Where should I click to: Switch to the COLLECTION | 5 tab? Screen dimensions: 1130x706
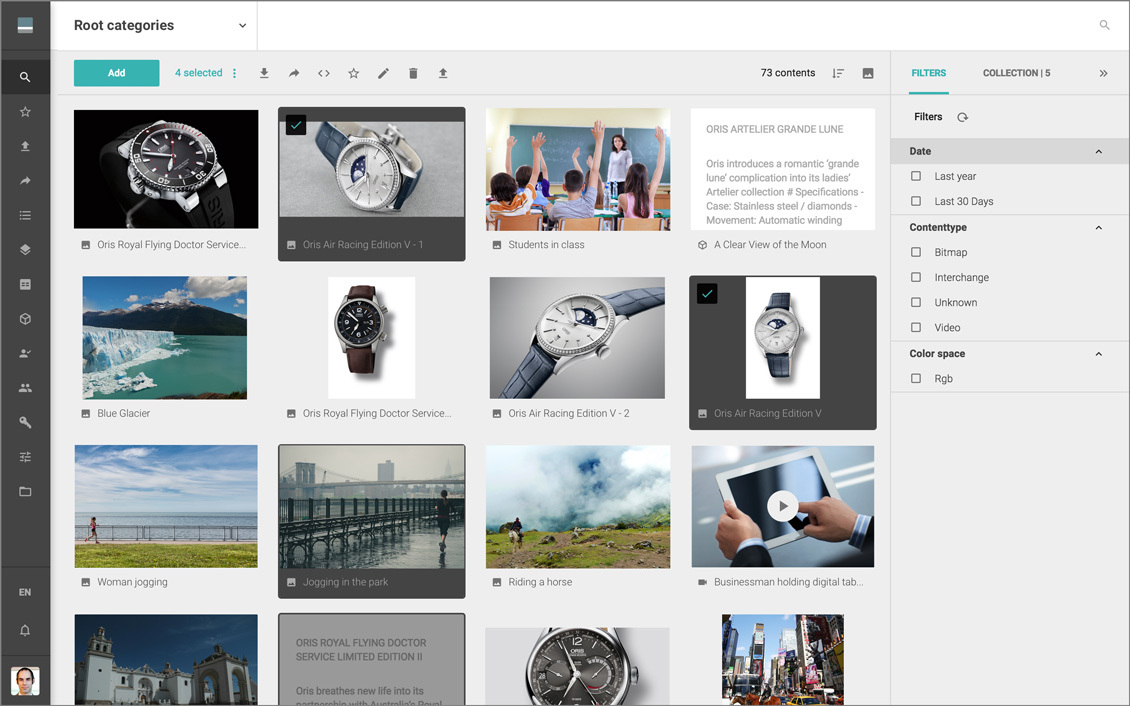(x=1016, y=73)
